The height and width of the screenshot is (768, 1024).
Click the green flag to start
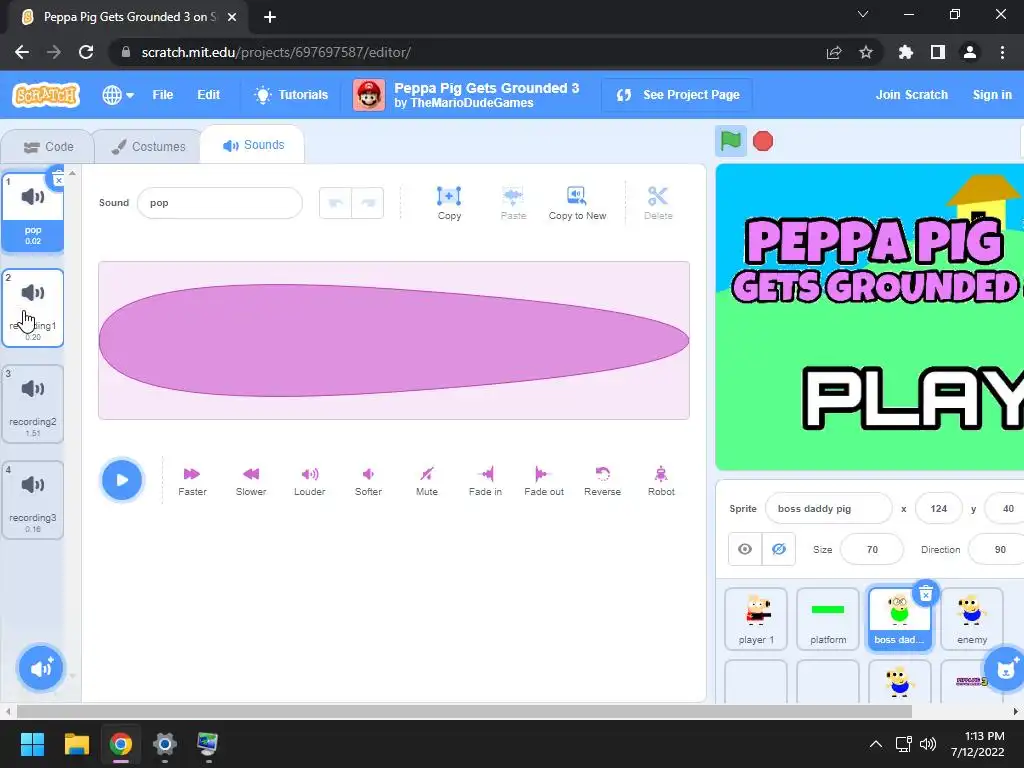(731, 141)
